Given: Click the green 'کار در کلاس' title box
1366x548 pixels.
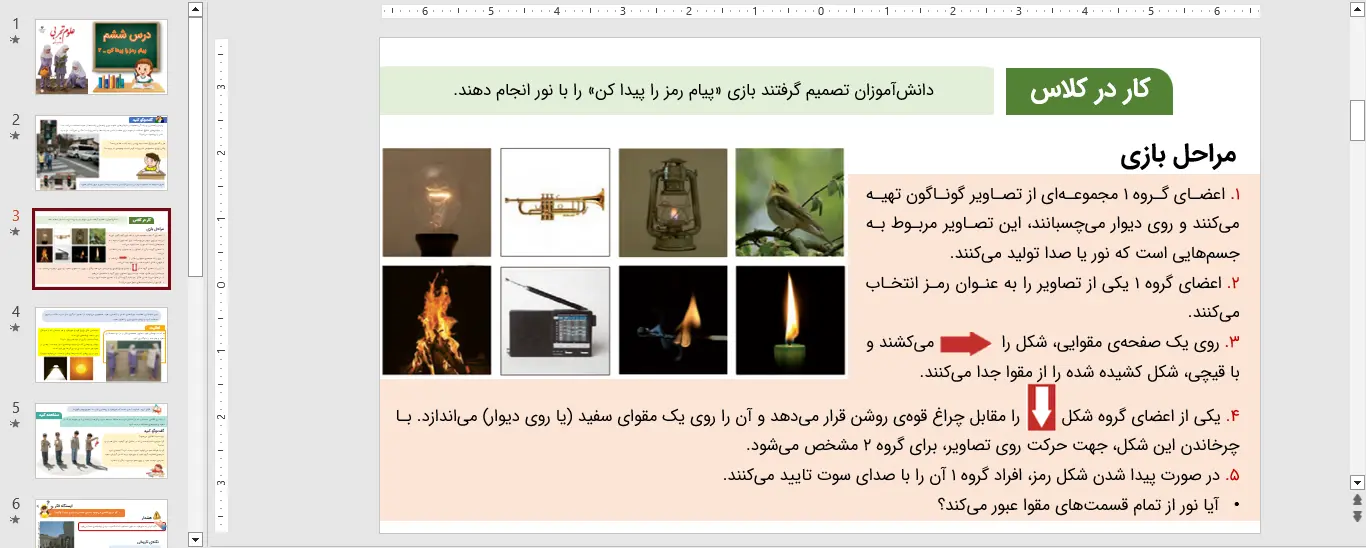Looking at the screenshot, I should 1088,91.
